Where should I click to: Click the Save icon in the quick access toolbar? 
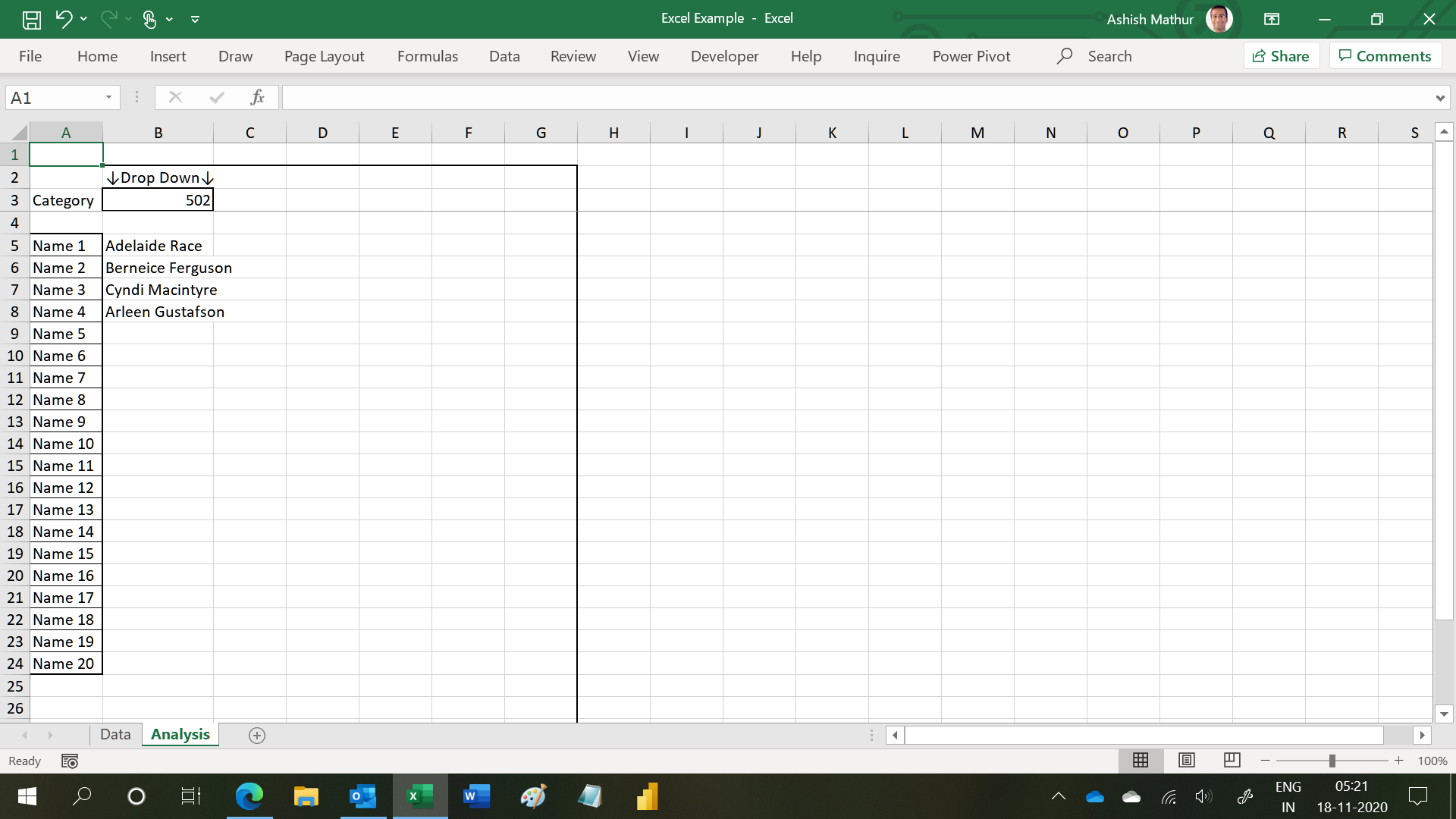coord(31,19)
